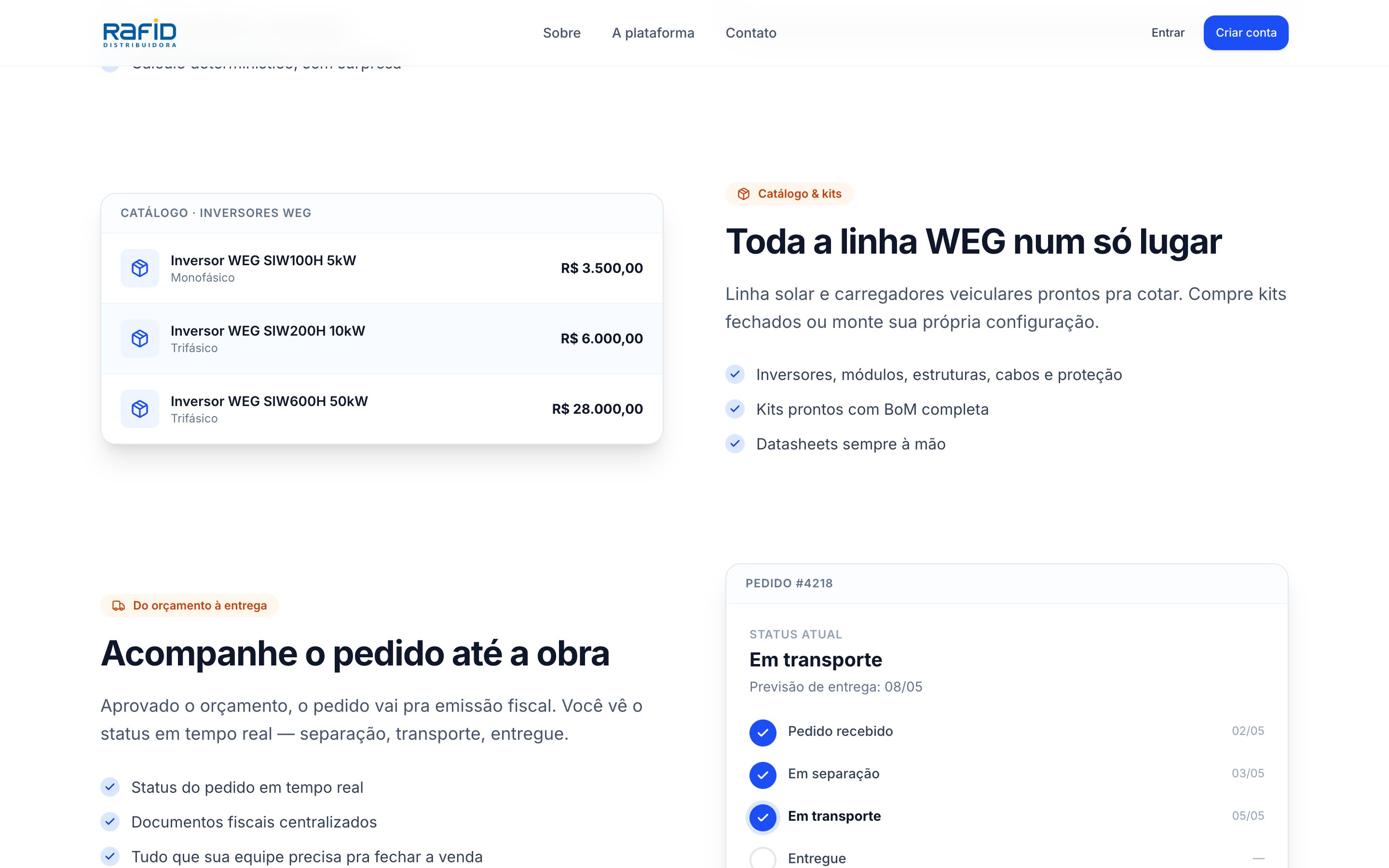Click the Em separação step checkmark

(763, 775)
